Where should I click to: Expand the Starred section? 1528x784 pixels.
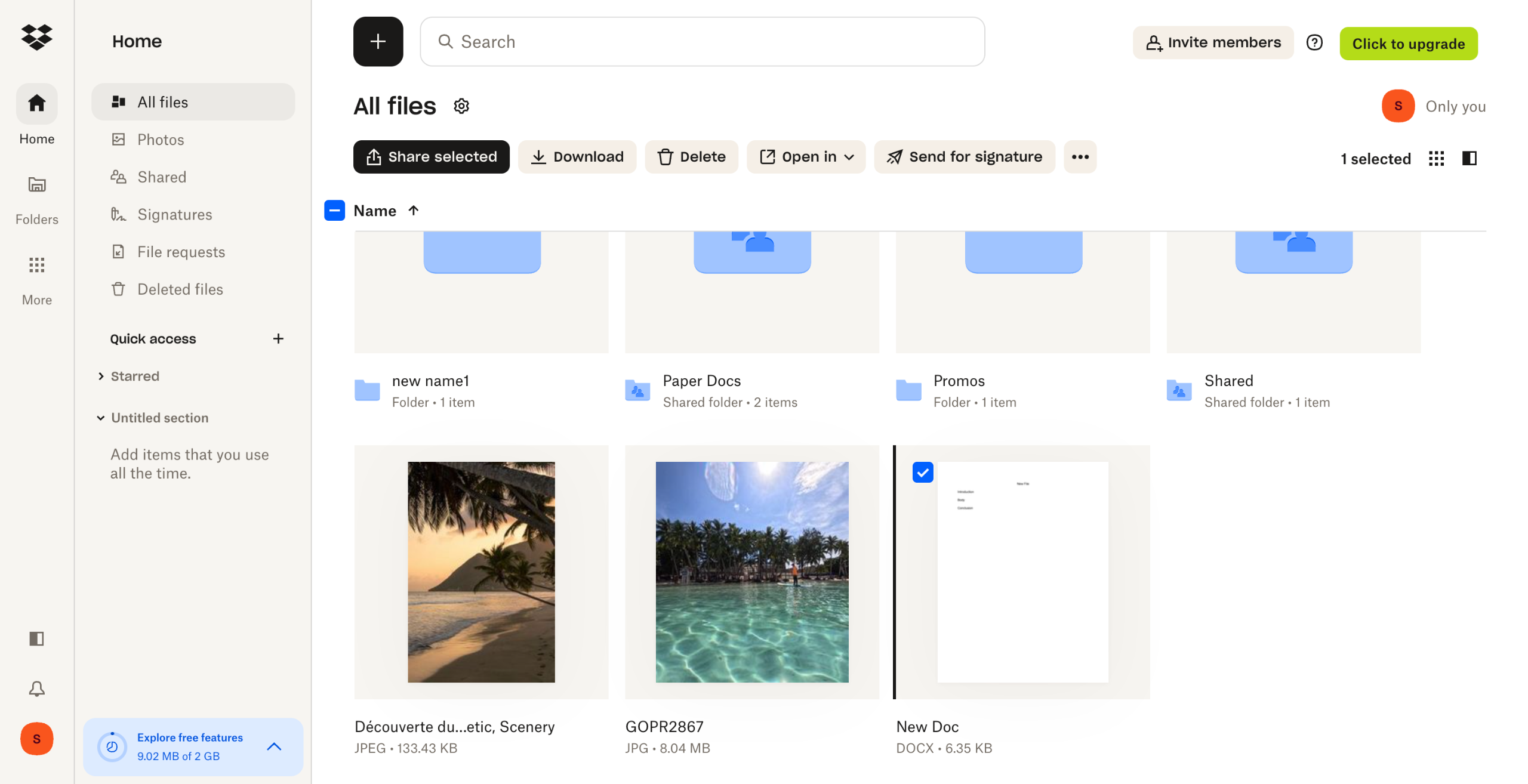pos(101,376)
